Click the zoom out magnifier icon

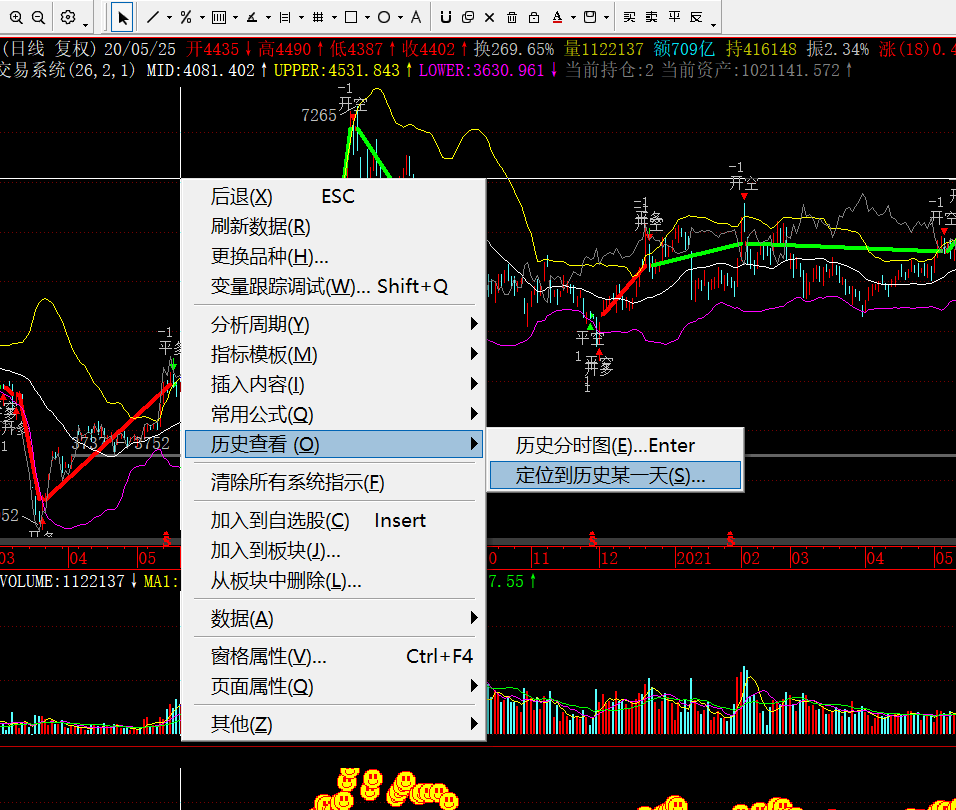click(38, 17)
